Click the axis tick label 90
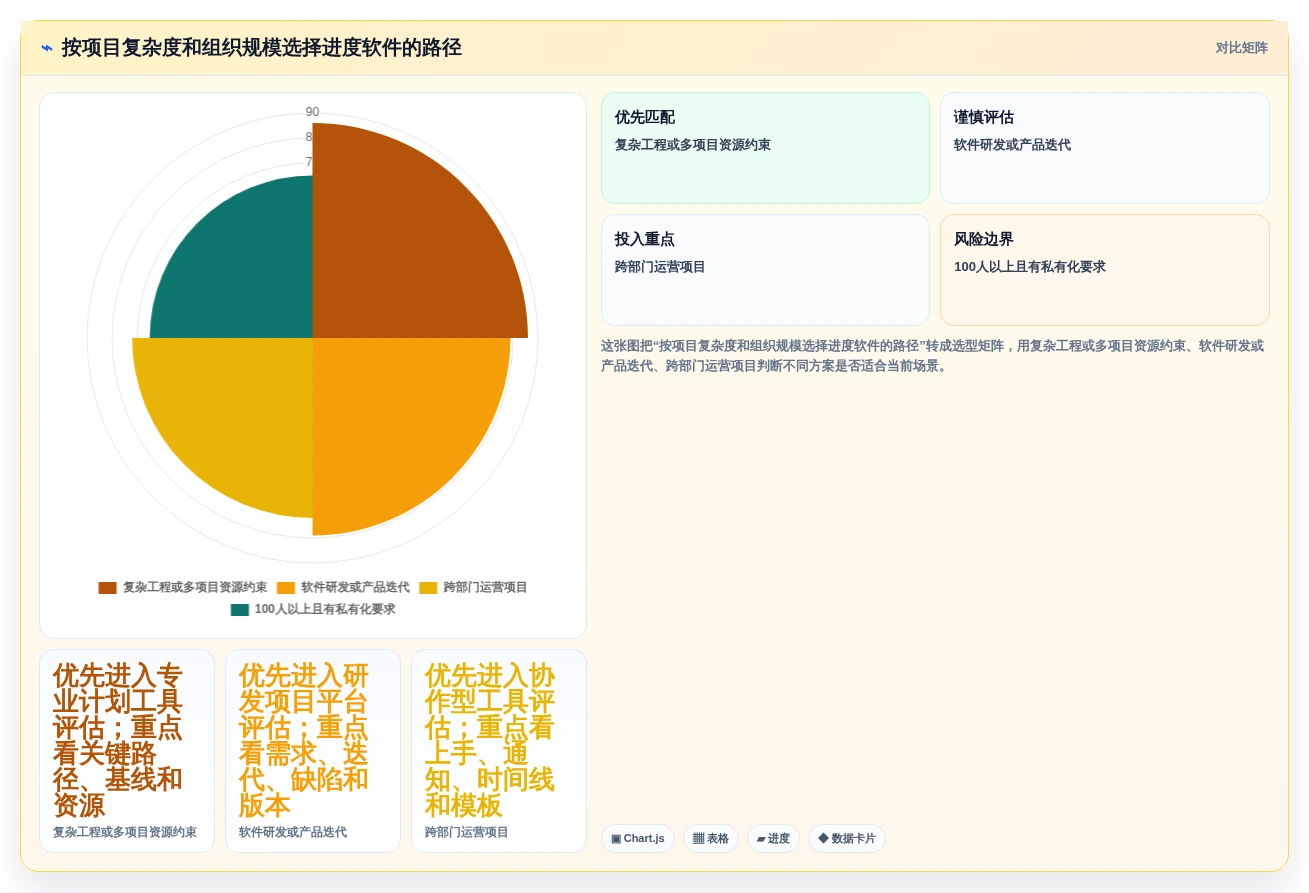Image resolution: width=1309 pixels, height=893 pixels. tap(312, 112)
